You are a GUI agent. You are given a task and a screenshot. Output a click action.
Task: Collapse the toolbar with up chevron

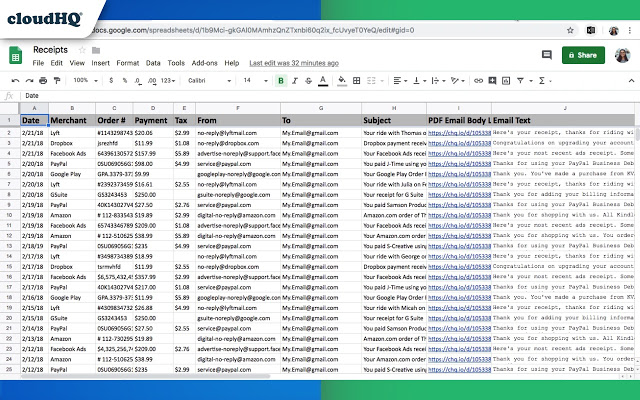point(631,81)
